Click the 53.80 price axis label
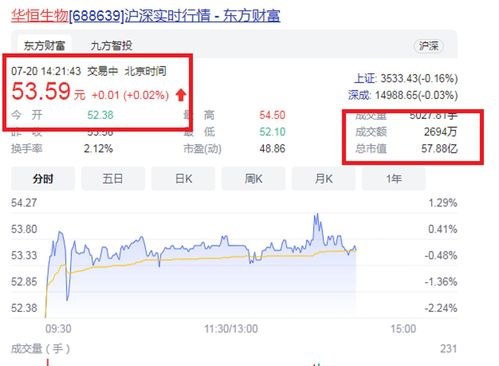The height and width of the screenshot is (366, 499). tap(24, 229)
